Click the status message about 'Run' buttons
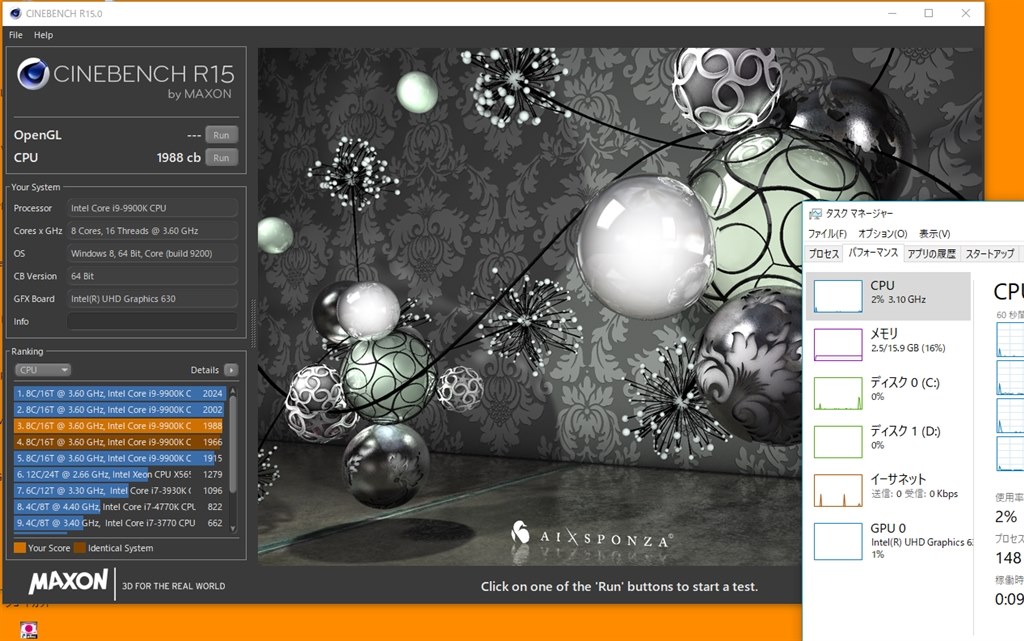The width and height of the screenshot is (1024, 641). point(620,586)
